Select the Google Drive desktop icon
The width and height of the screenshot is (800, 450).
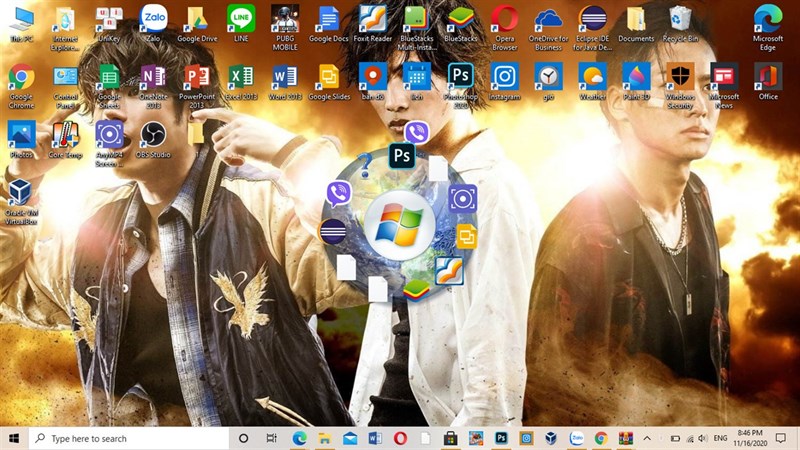coord(197,24)
